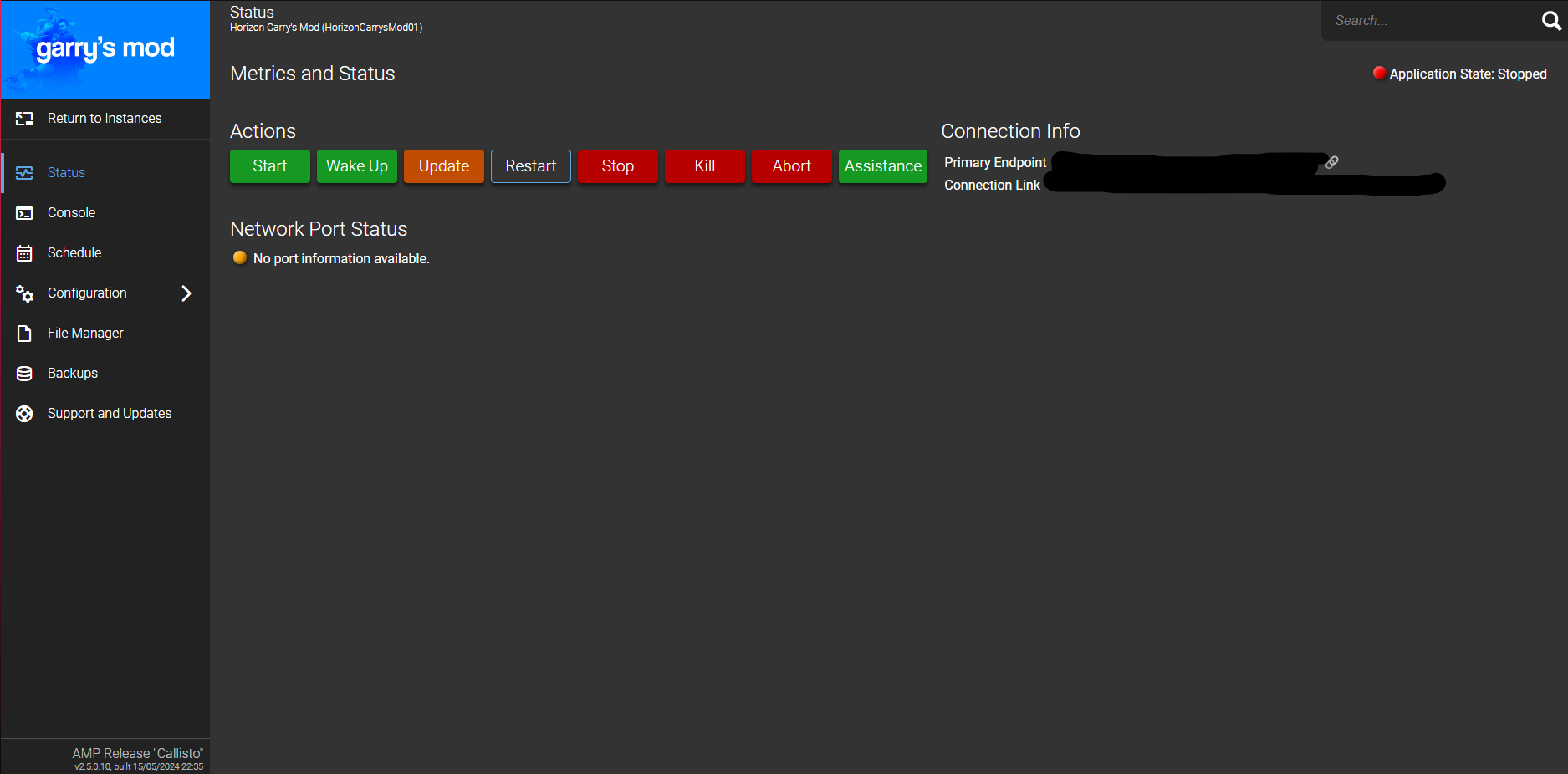Click the Console terminal icon

(x=24, y=213)
